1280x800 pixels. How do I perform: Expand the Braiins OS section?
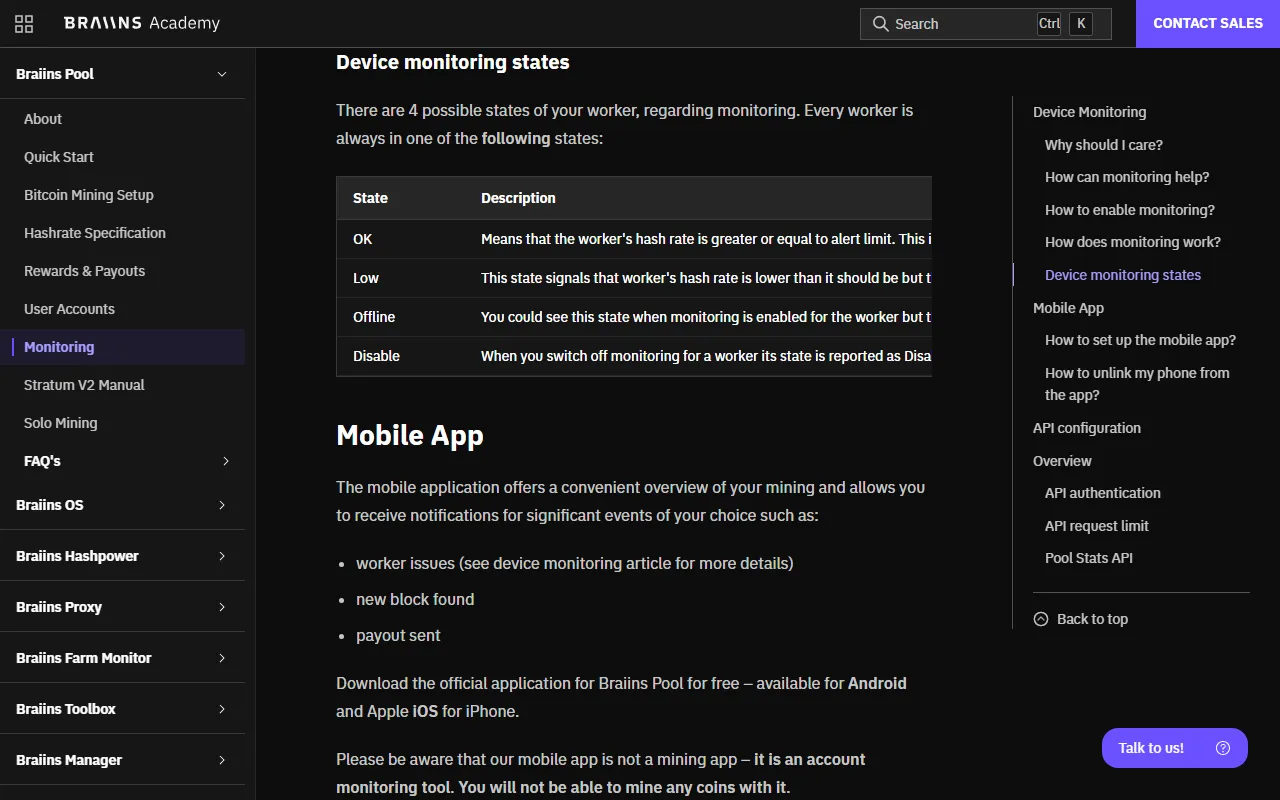point(222,505)
